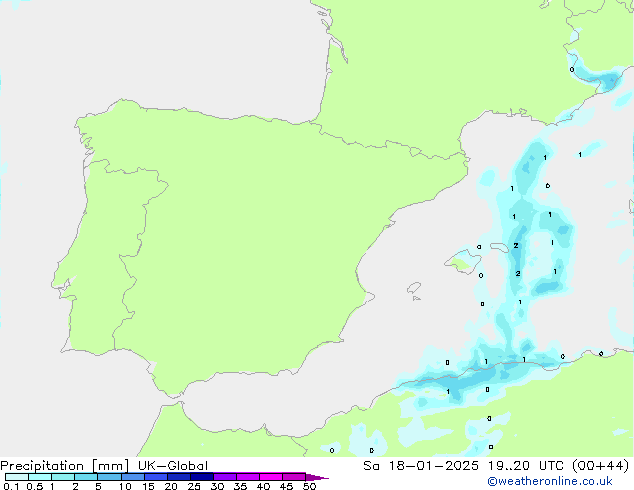The image size is (634, 490).
Task: Click the 1–2 mm legend color
Action: click(x=63, y=477)
